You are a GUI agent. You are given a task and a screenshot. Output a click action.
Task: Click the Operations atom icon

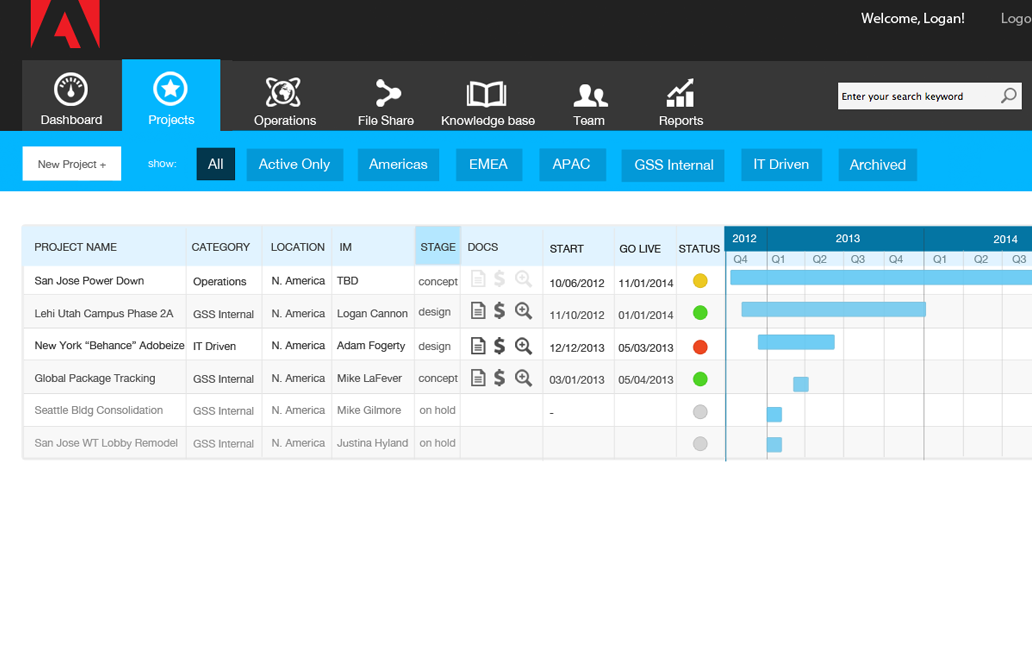click(x=284, y=92)
